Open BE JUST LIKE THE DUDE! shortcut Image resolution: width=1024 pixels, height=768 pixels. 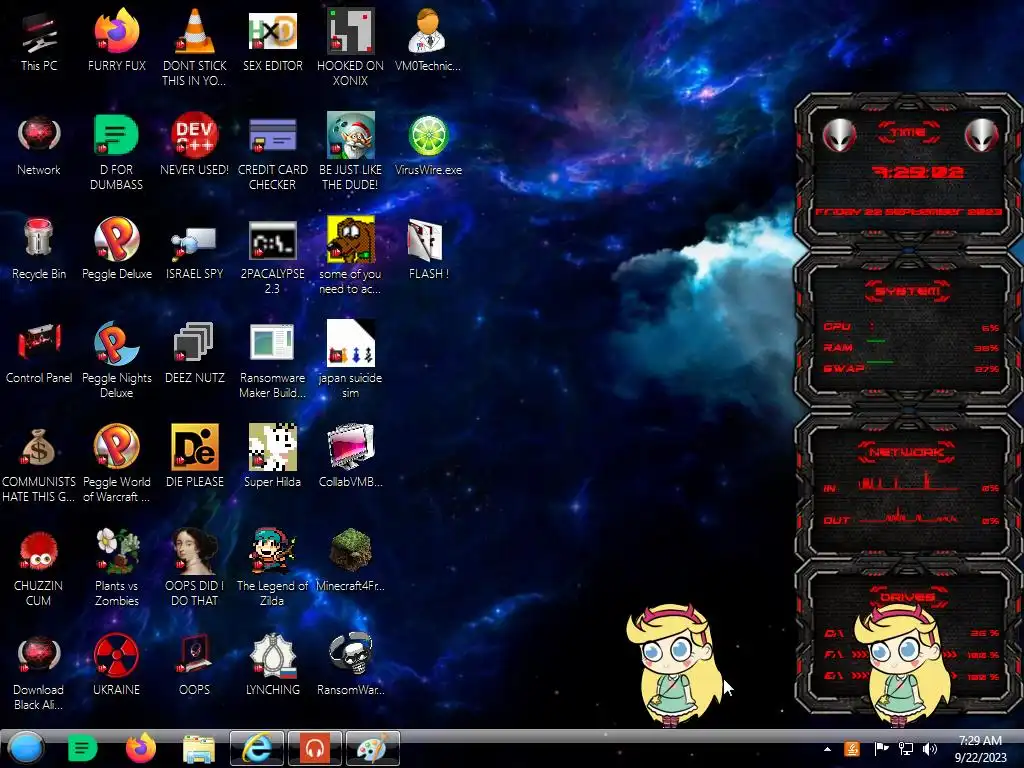[351, 152]
